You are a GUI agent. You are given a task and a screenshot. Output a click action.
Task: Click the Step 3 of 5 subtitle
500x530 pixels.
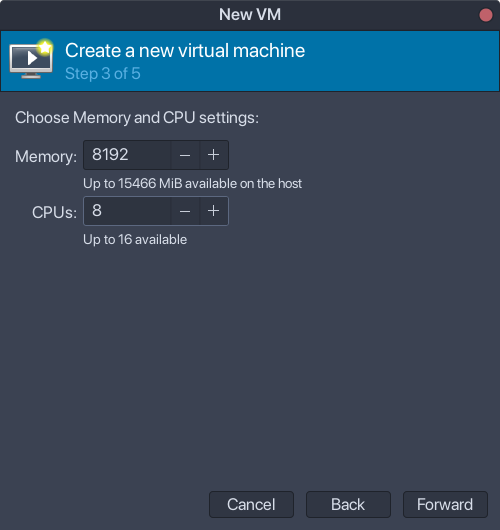[x=103, y=74]
